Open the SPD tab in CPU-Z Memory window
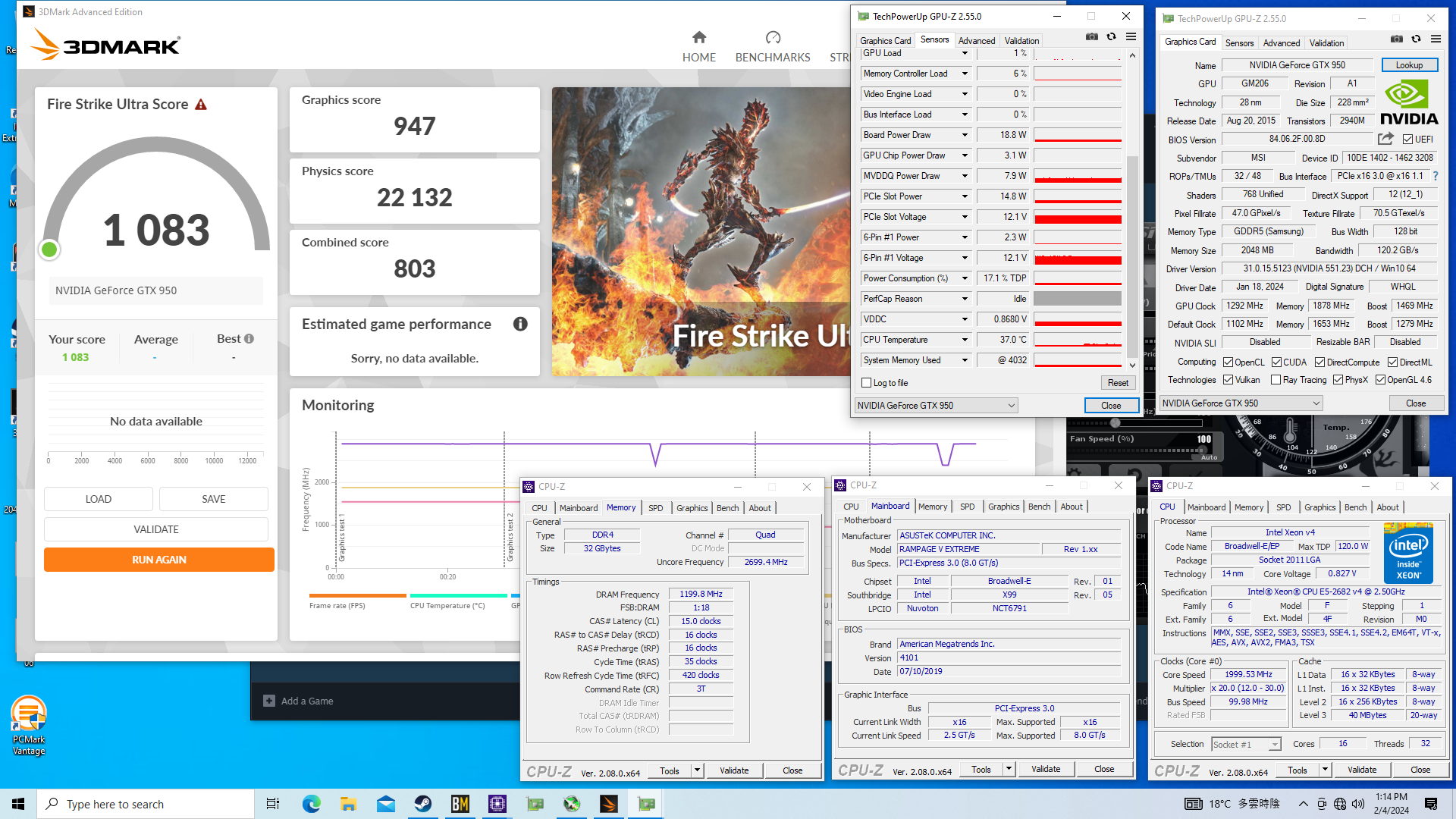The image size is (1456, 819). click(x=655, y=508)
